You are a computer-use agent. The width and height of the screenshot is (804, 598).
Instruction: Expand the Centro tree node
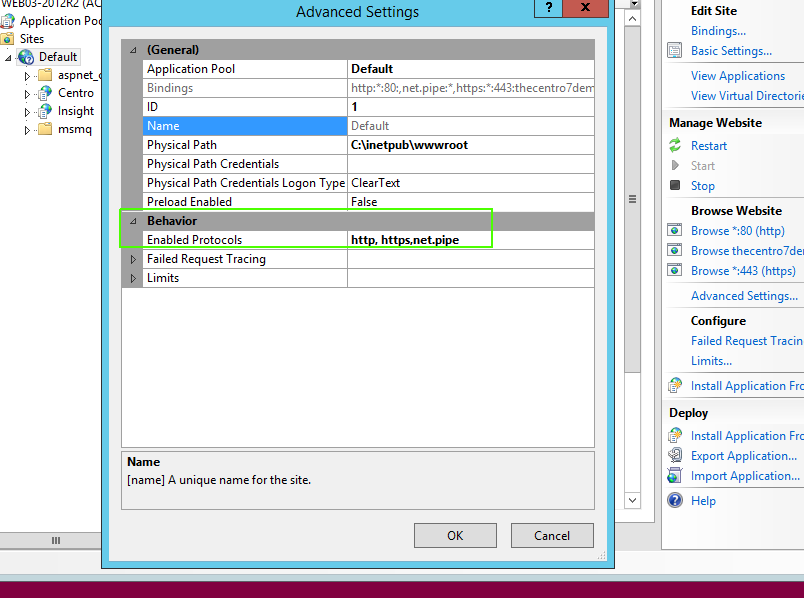click(x=28, y=93)
